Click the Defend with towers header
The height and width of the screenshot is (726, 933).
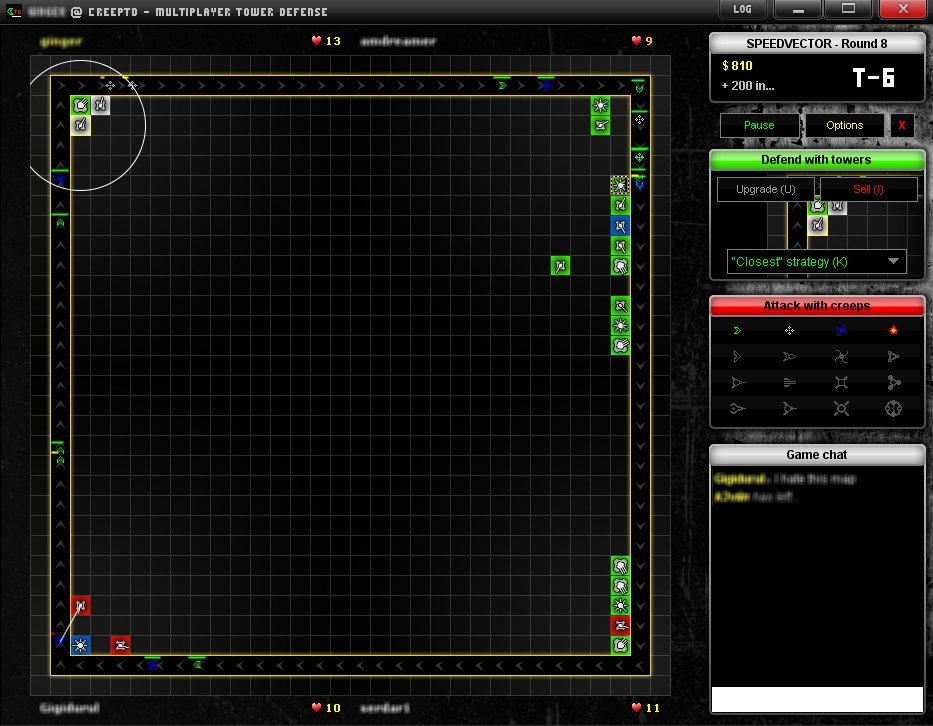click(816, 160)
